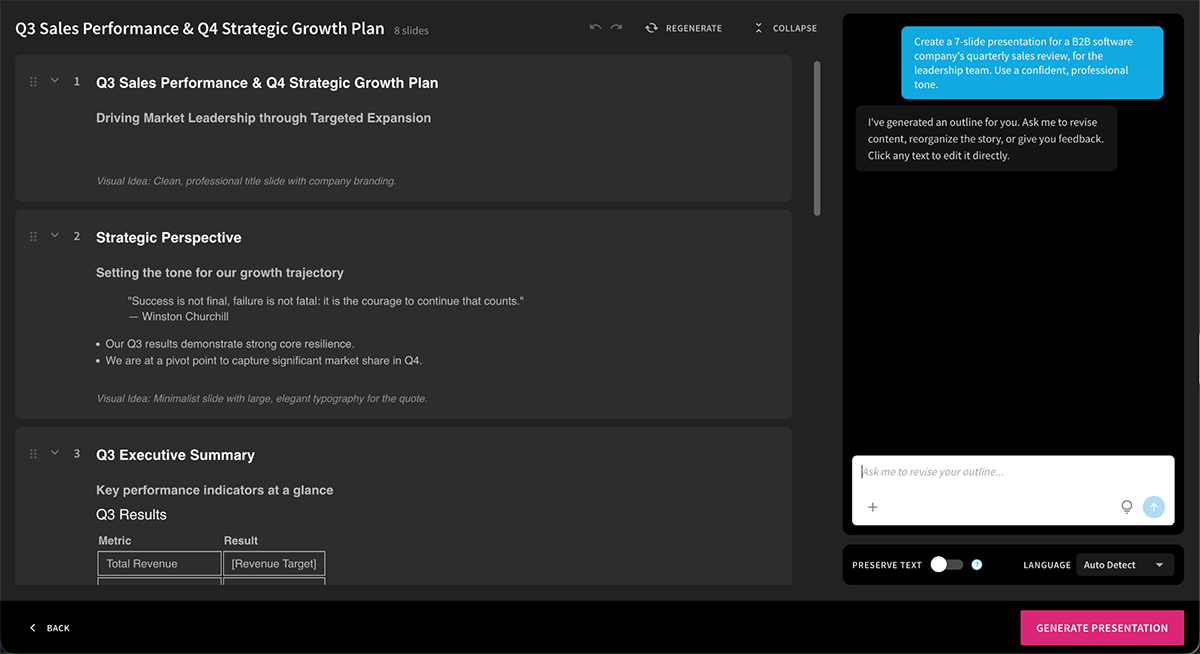The width and height of the screenshot is (1200, 654).
Task: Click the redo arrow icon
Action: pos(616,28)
